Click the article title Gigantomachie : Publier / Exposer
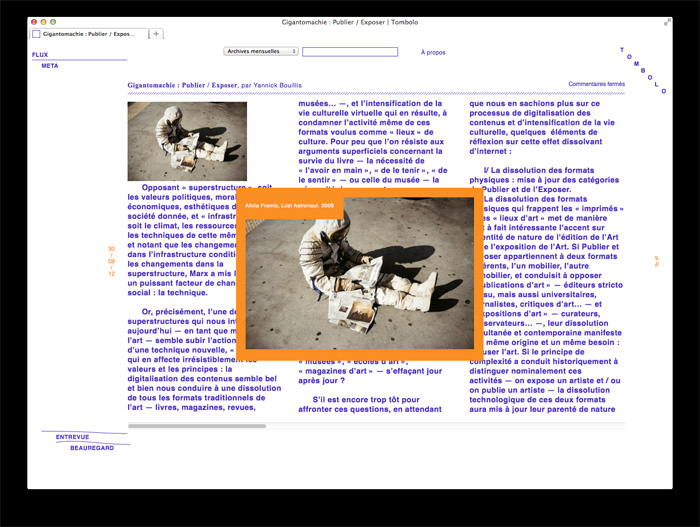This screenshot has width=700, height=527. [x=182, y=85]
